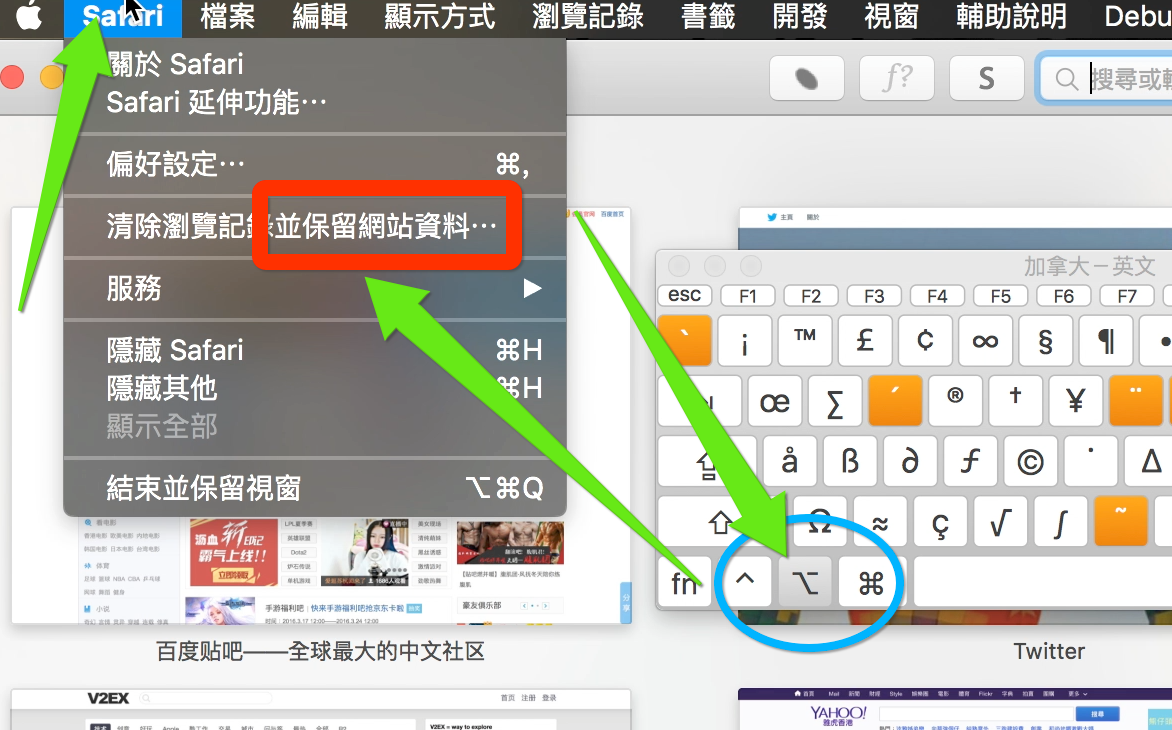The width and height of the screenshot is (1172, 730).
Task: Select 隱藏其他 menu entry
Action: pos(315,389)
